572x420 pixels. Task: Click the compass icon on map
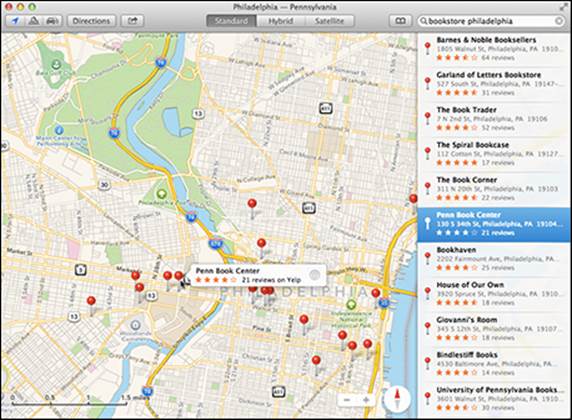click(397, 399)
